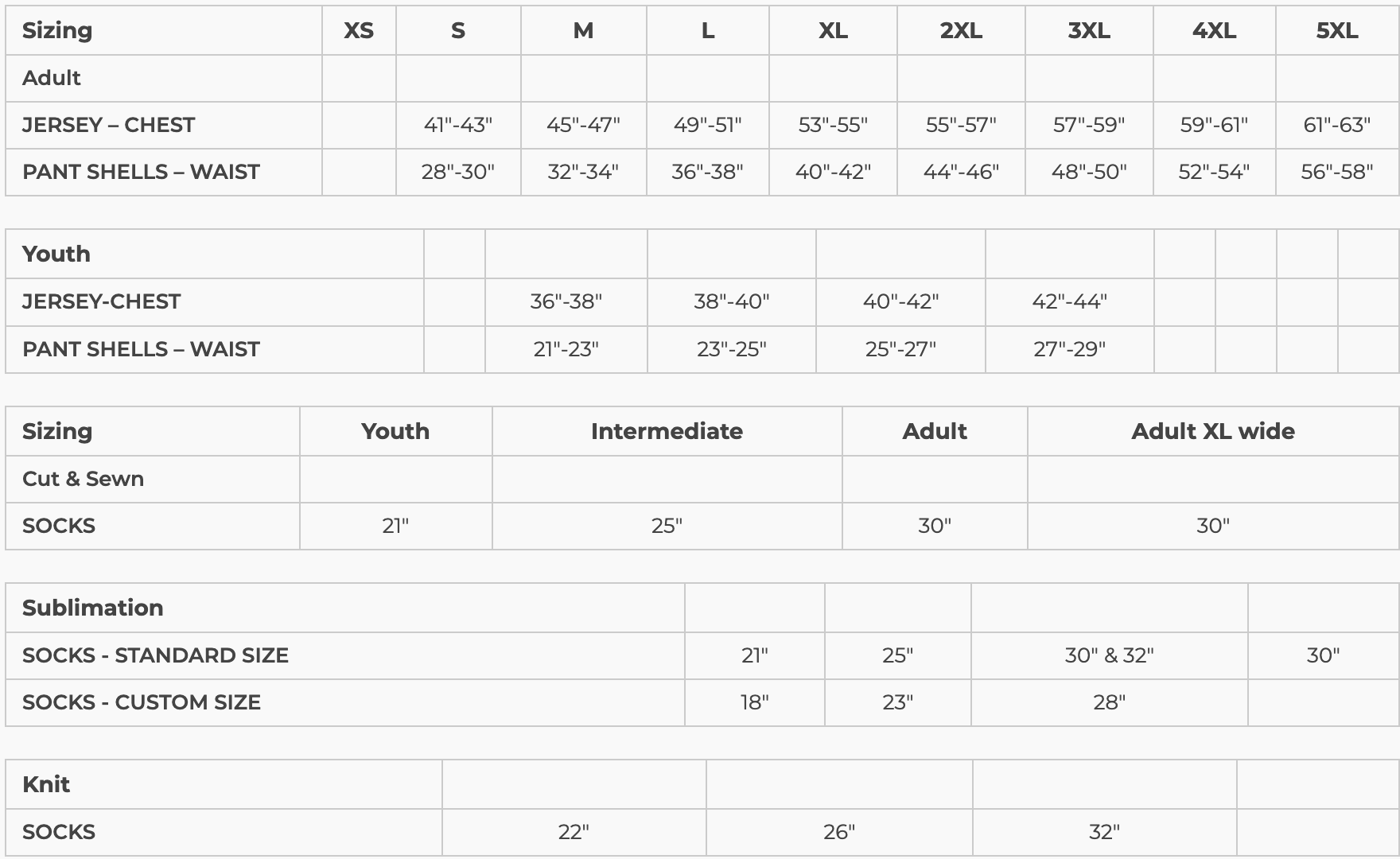Click the Knit heading cell
The width and height of the screenshot is (1400, 859).
(46, 784)
